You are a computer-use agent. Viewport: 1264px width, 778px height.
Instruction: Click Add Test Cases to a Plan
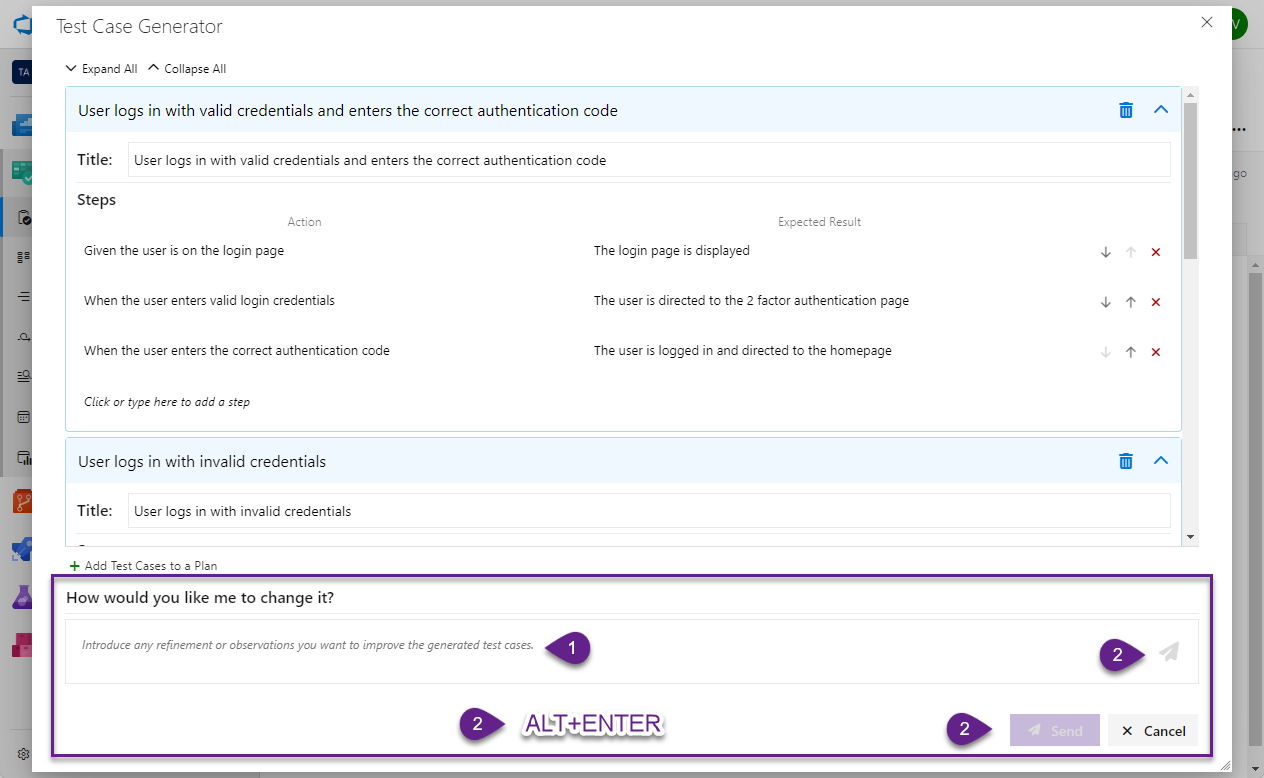point(144,566)
